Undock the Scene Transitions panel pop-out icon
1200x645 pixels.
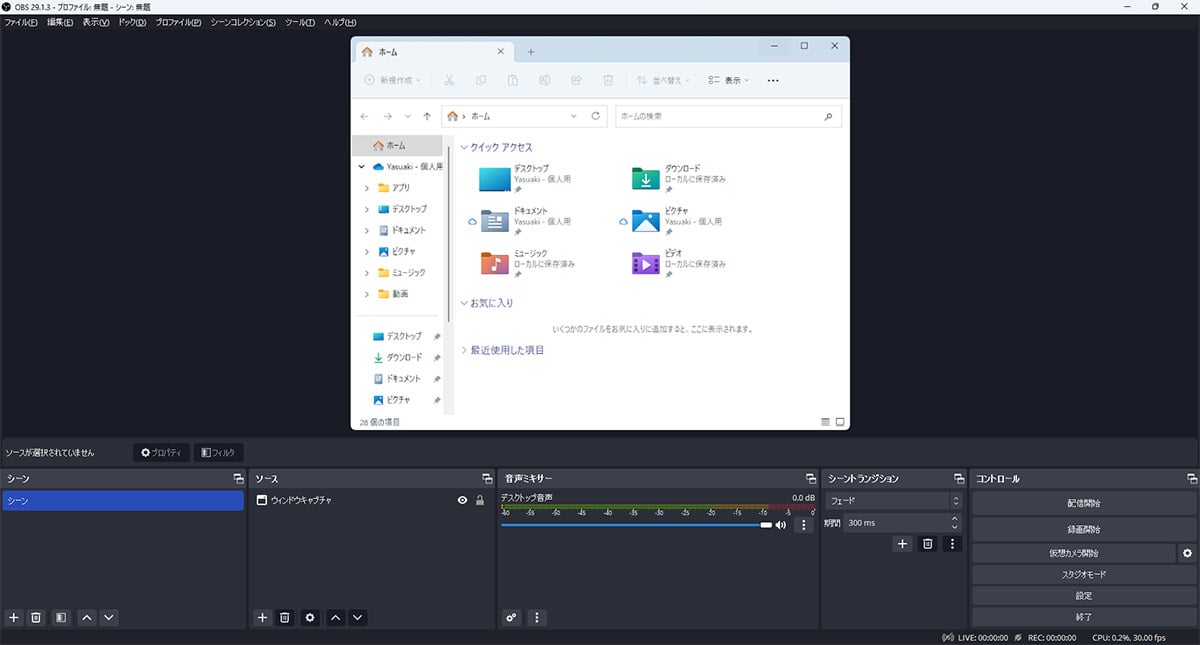pyautogui.click(x=959, y=479)
